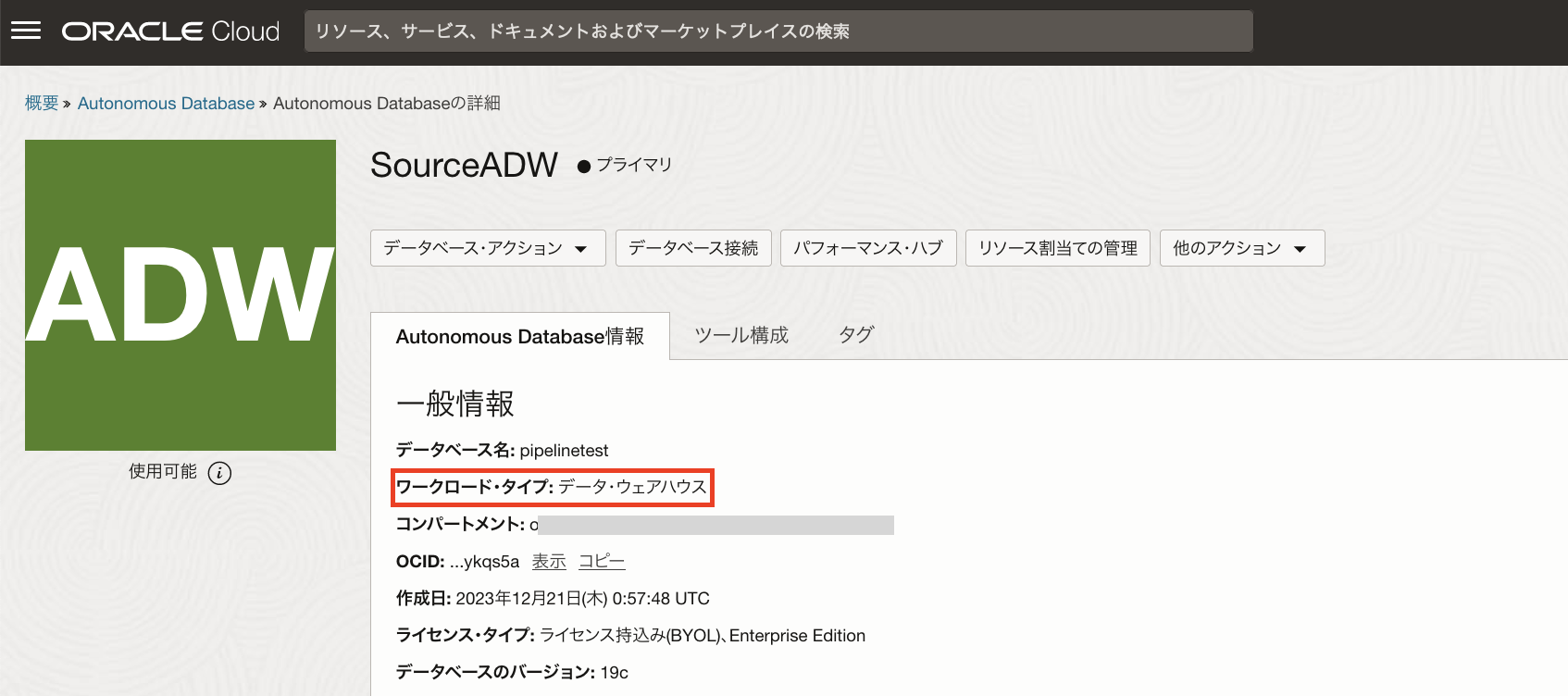Click the 一般情報 section heading
The image size is (1568, 696).
tap(455, 404)
